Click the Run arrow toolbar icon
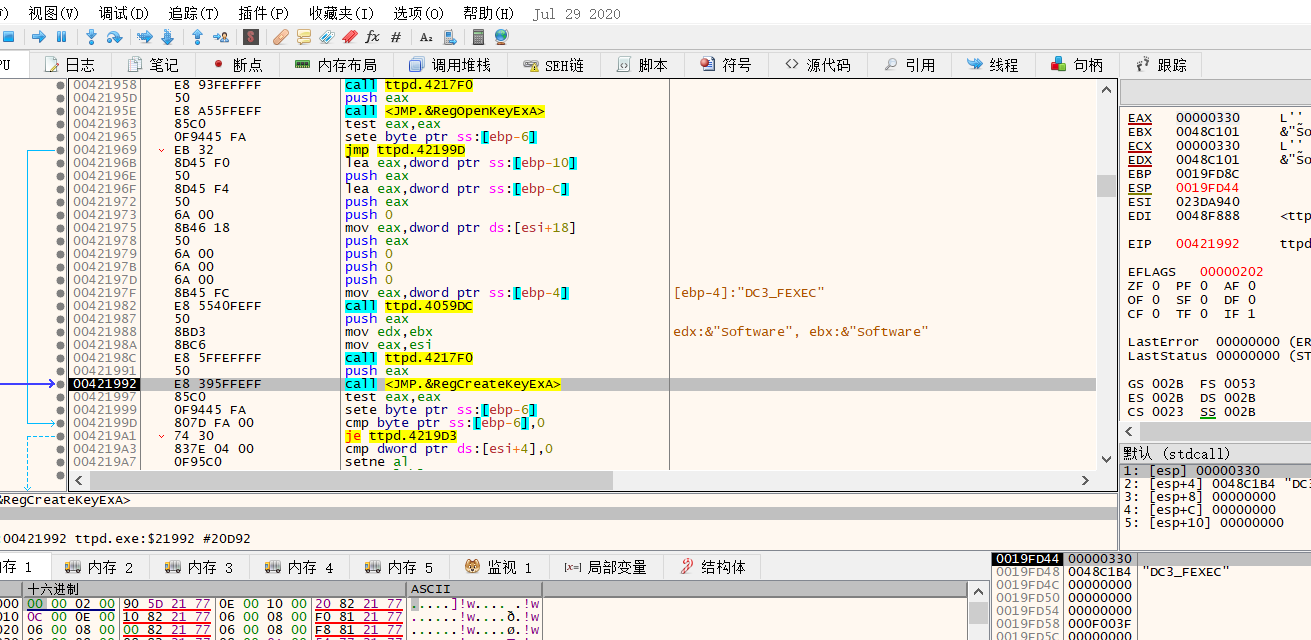 (x=39, y=37)
